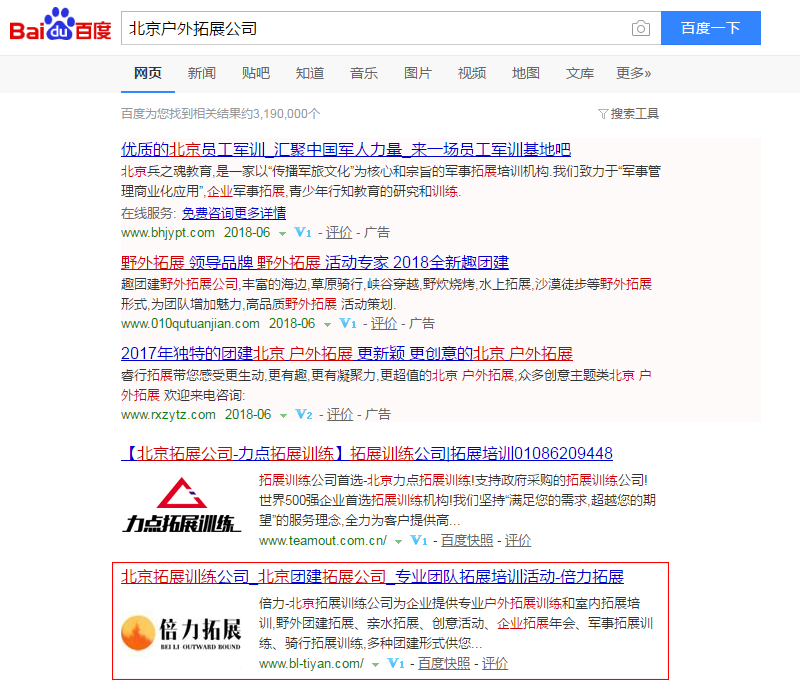Switch to the 图片 tab
Viewport: 800px width, 691px height.
[418, 73]
